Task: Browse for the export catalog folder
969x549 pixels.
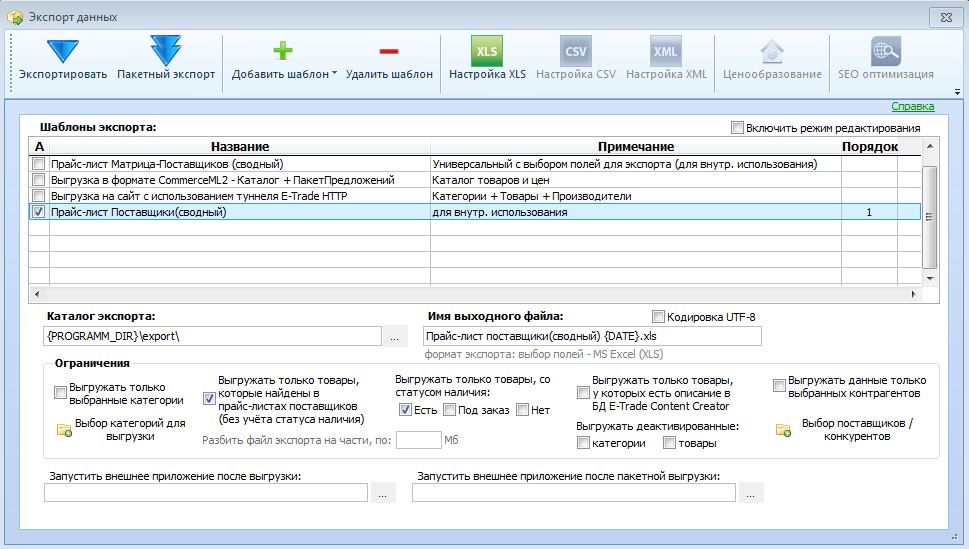Action: (x=394, y=337)
